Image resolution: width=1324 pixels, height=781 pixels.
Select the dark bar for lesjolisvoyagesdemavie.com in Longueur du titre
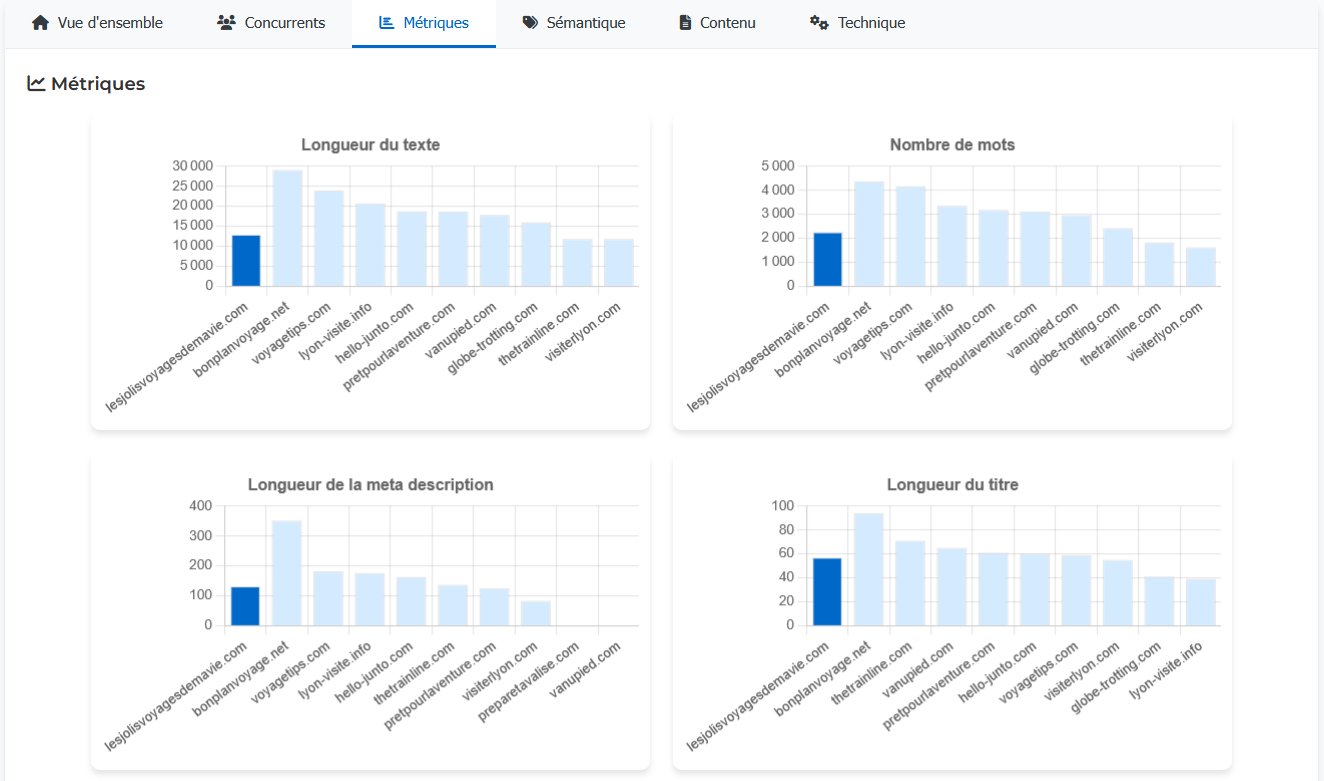coord(829,590)
